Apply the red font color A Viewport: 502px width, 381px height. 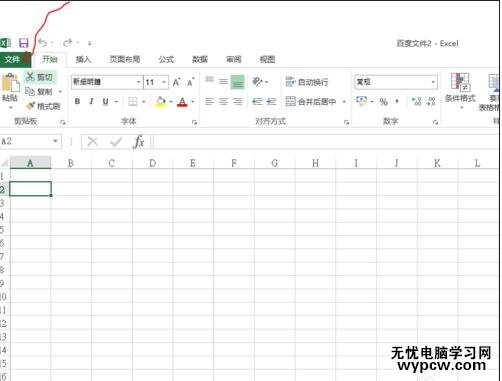coord(182,101)
